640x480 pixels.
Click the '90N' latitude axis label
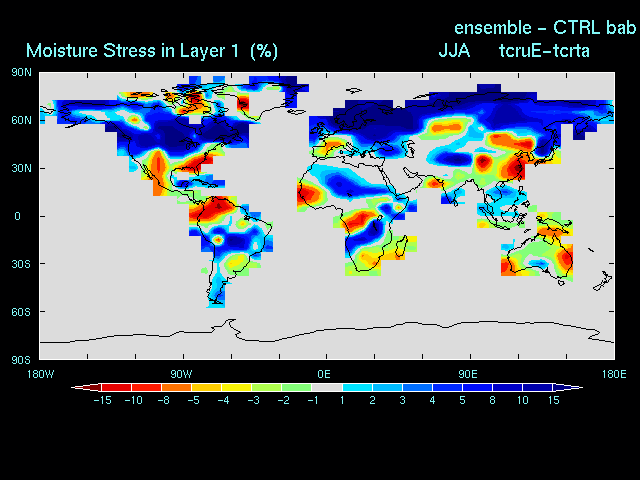click(x=21, y=72)
